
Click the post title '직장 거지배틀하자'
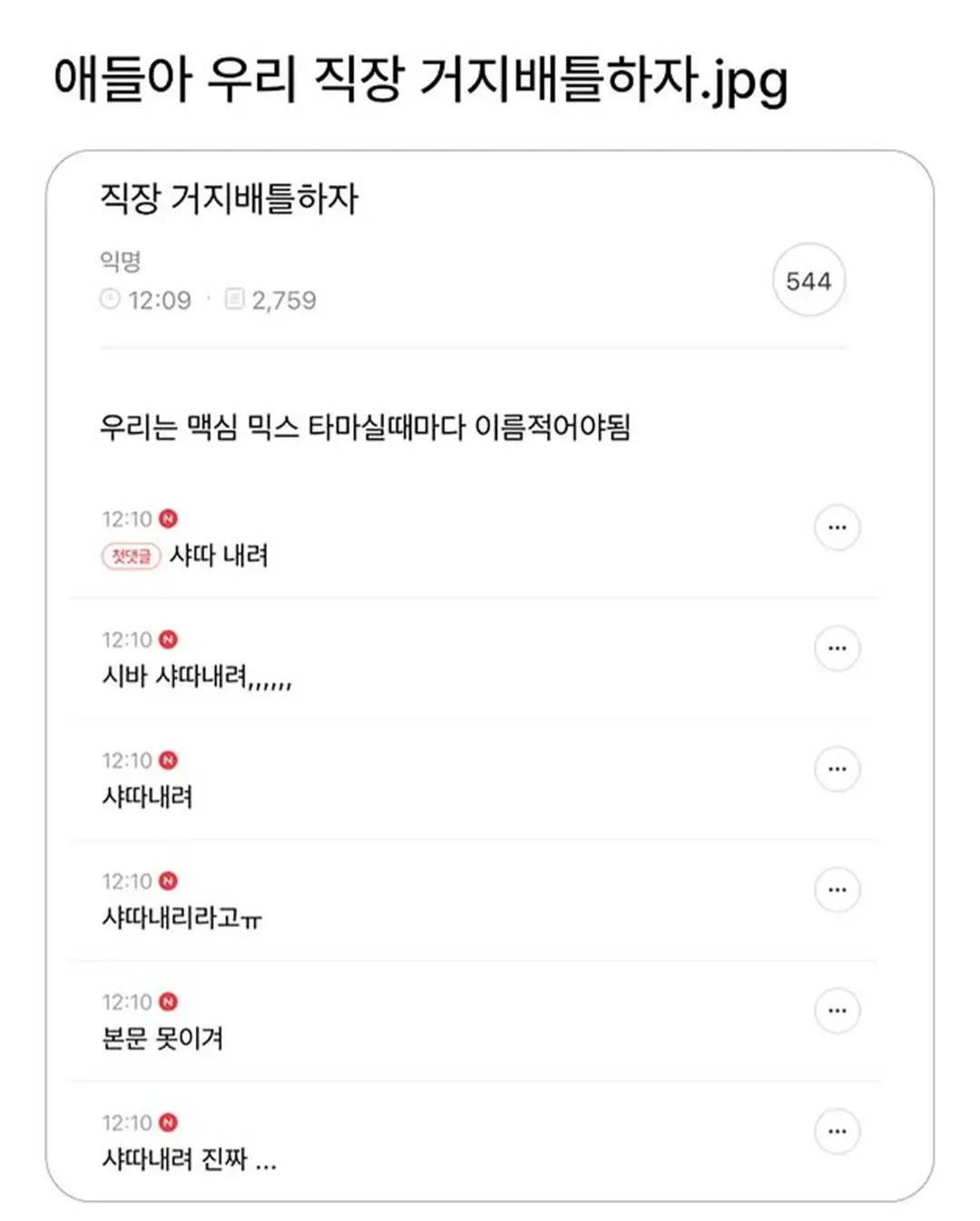pyautogui.click(x=229, y=199)
